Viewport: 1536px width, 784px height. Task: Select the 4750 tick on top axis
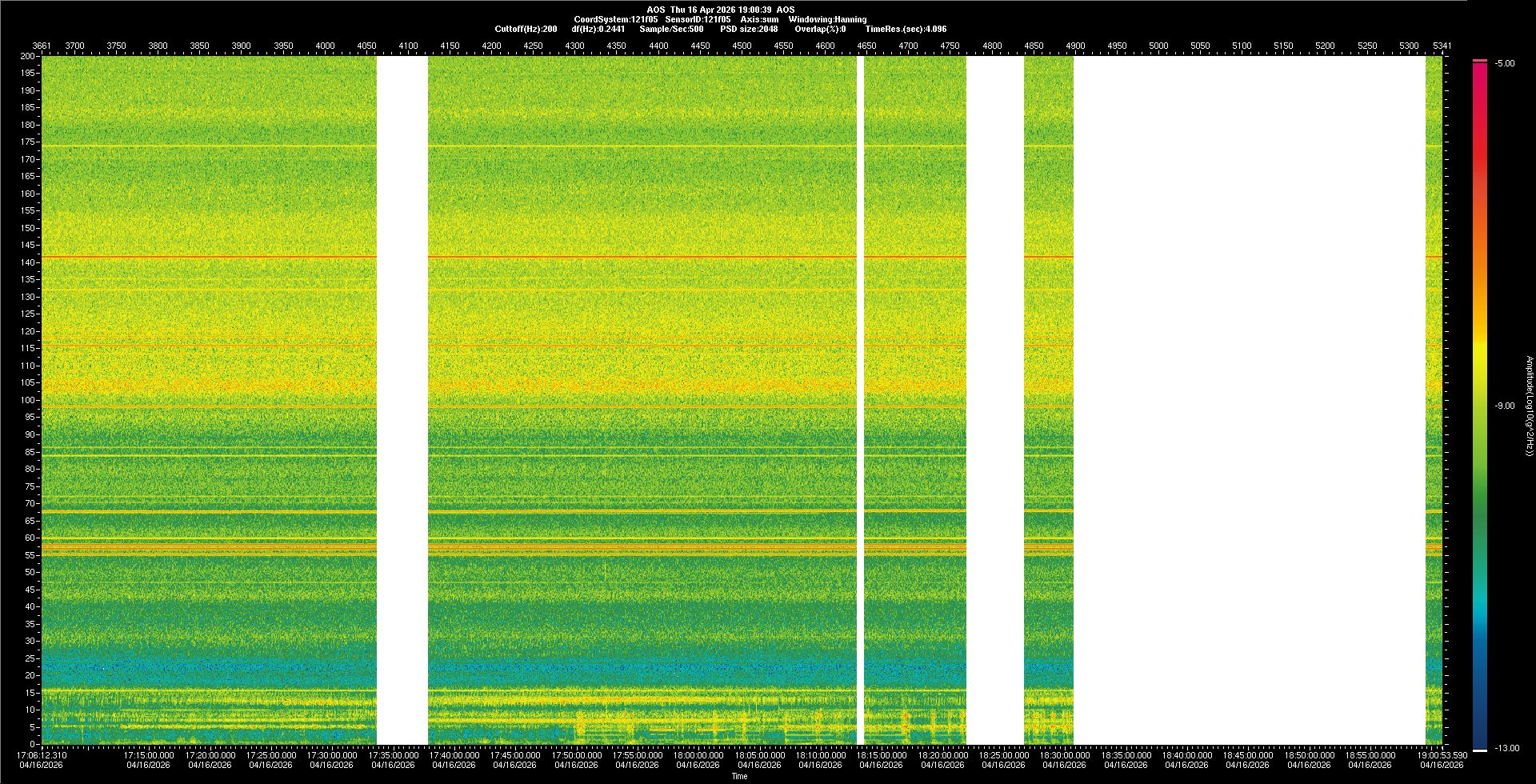[950, 46]
